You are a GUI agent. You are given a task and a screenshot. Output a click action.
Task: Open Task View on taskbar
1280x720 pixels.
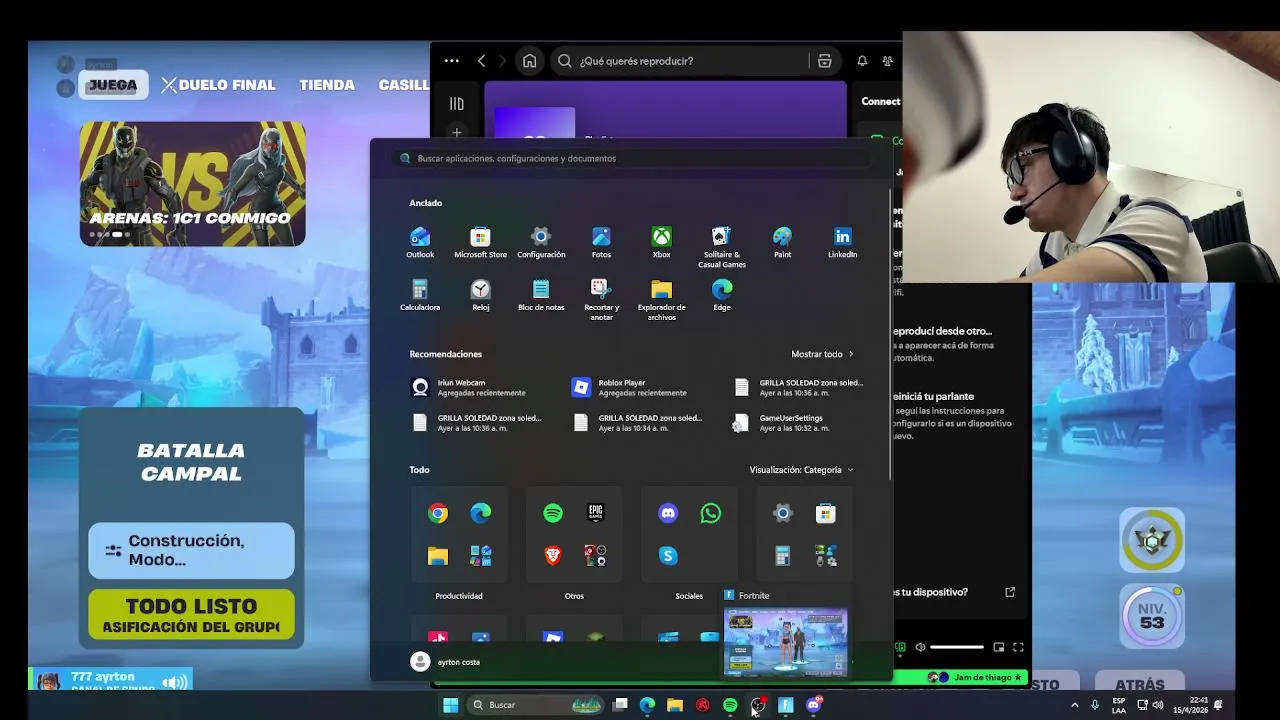[620, 705]
